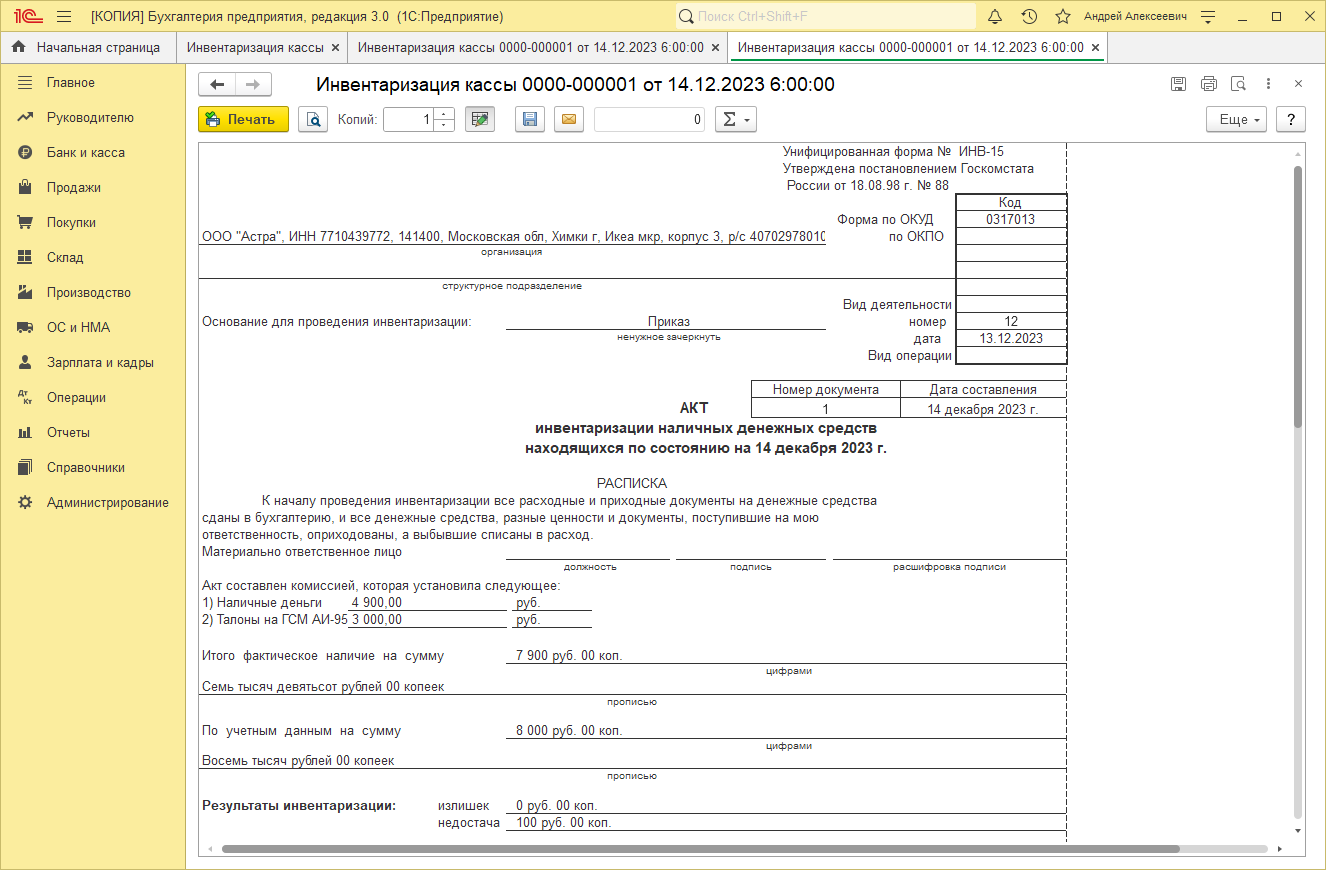Go back with the left arrow button
Screen dimensions: 1326x870
click(x=217, y=85)
